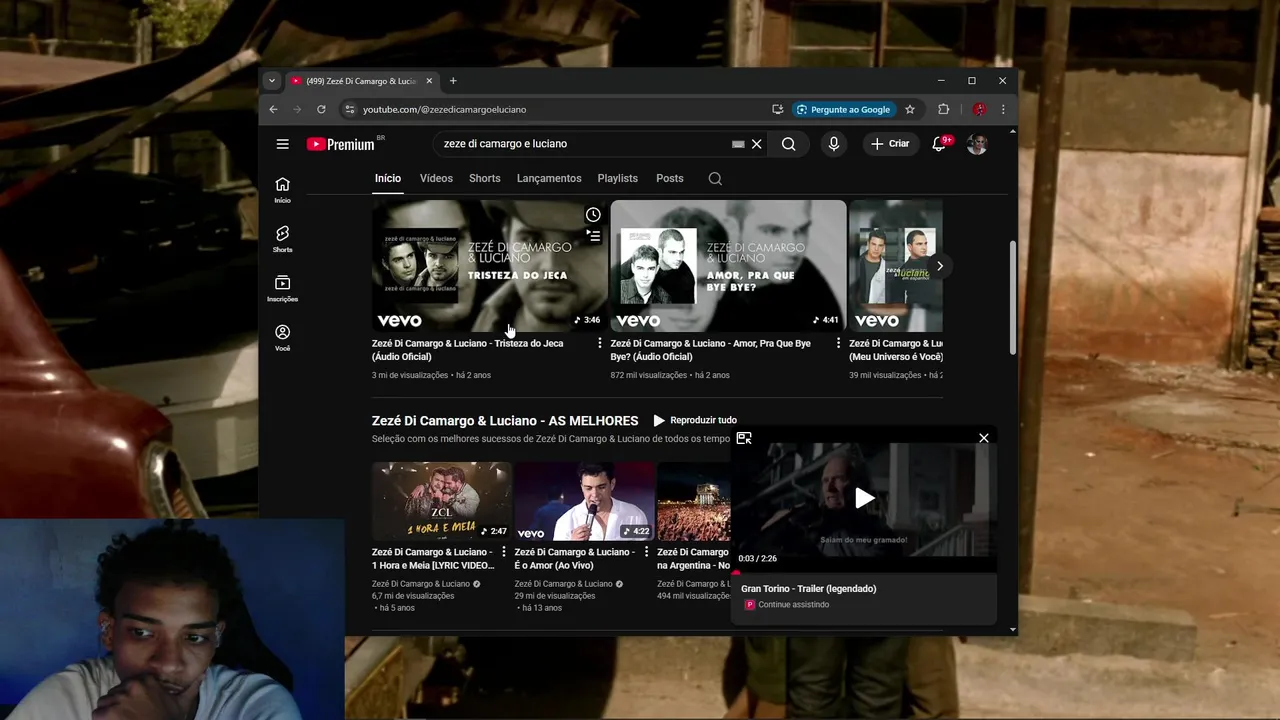The width and height of the screenshot is (1280, 720).
Task: Open options for 1 Hora e Meia video
Action: tap(503, 552)
